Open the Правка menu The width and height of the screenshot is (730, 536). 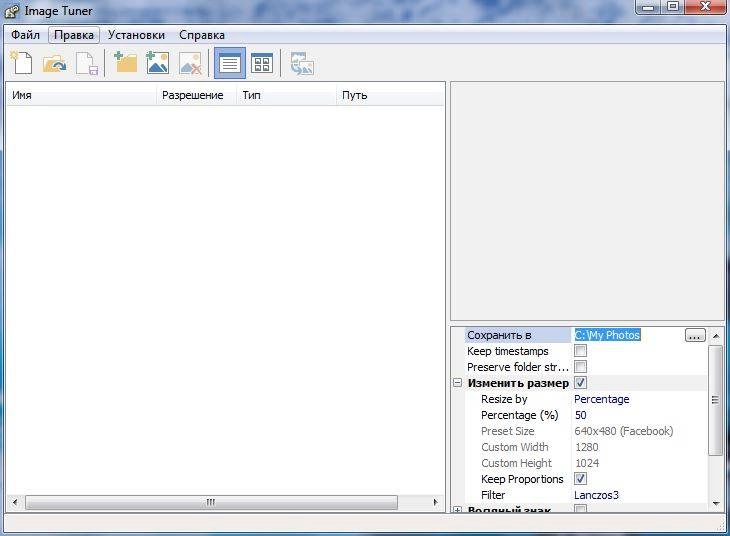tap(74, 35)
